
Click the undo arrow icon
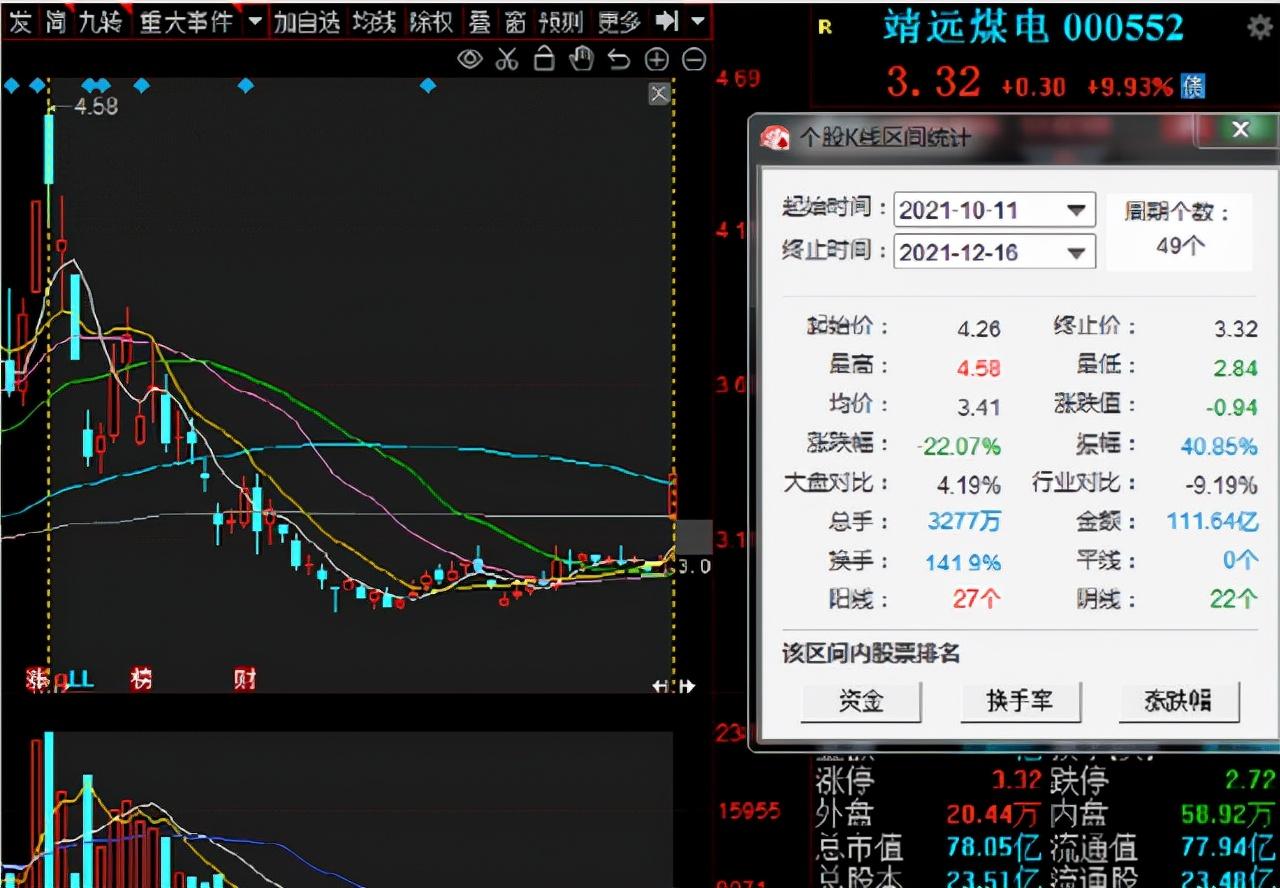619,59
